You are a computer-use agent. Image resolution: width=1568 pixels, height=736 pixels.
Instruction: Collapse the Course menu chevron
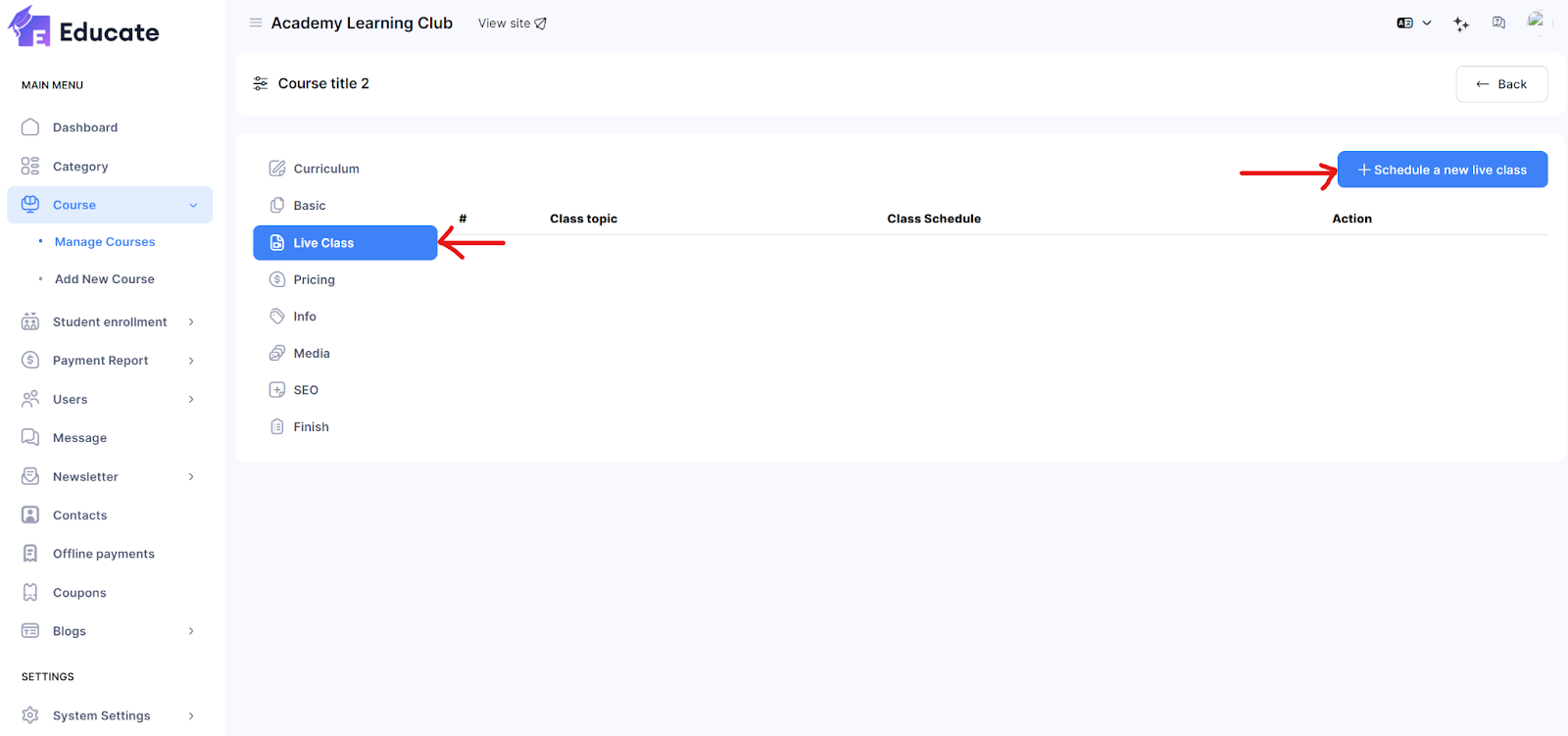coord(193,205)
